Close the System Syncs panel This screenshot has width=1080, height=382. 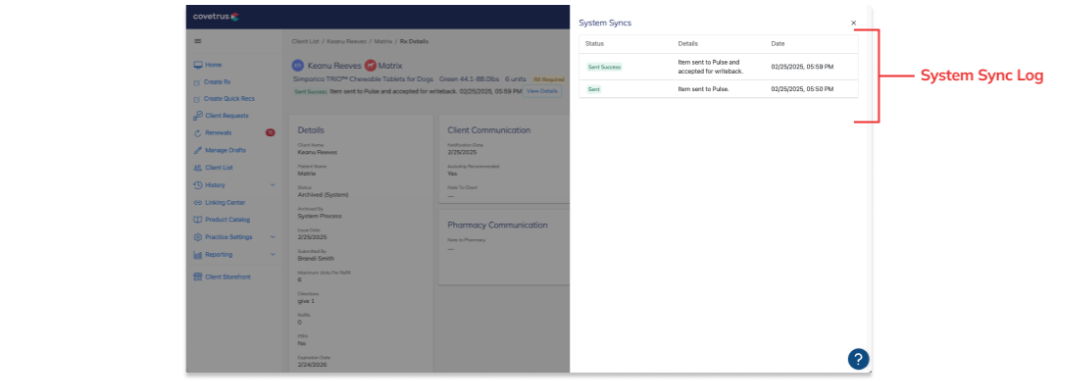pos(853,23)
